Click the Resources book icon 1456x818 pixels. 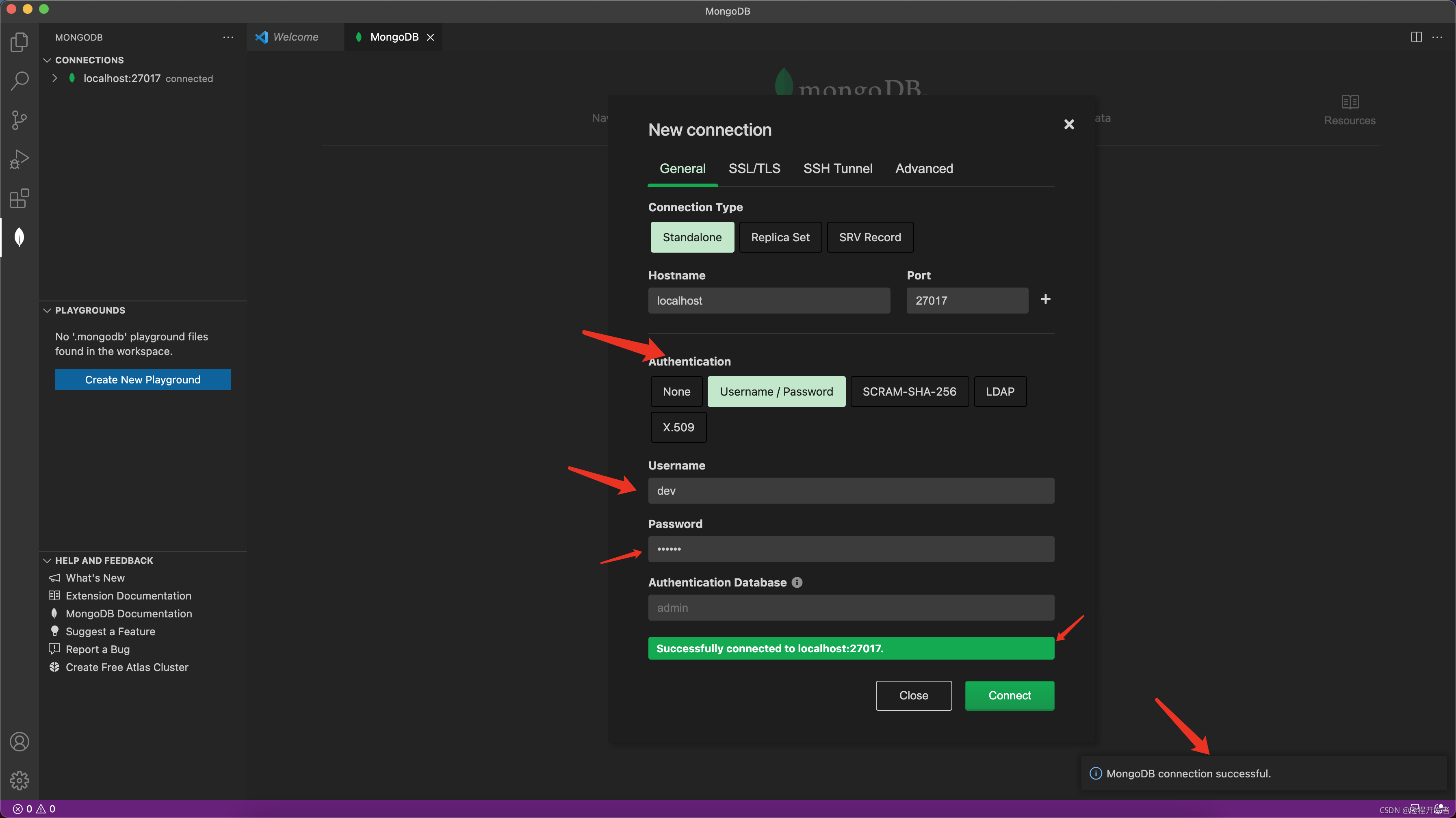pos(1350,102)
